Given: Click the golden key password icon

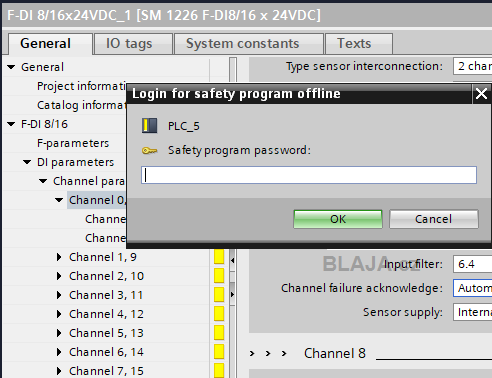Looking at the screenshot, I should (x=149, y=151).
